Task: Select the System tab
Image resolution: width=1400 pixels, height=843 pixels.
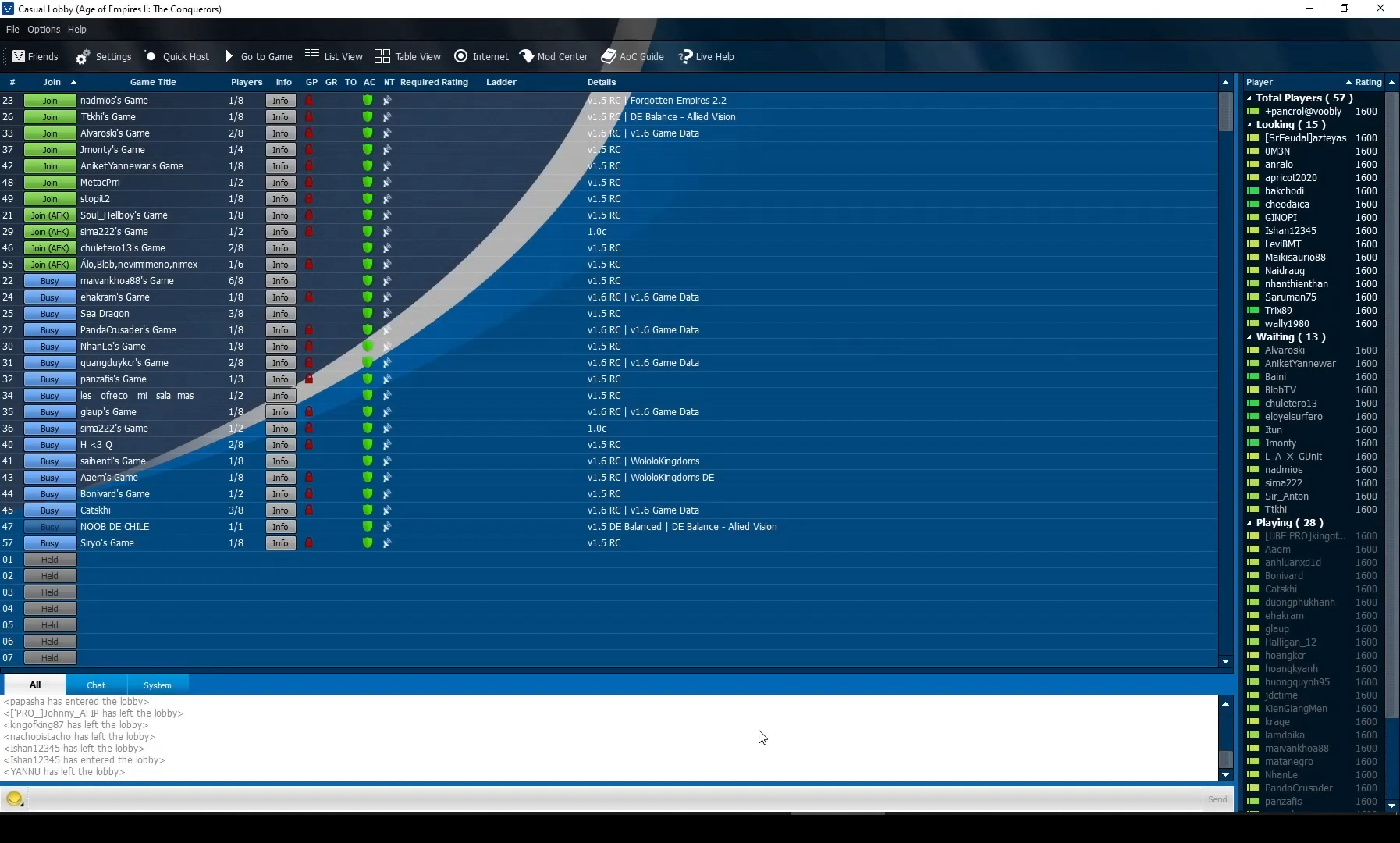Action: click(158, 685)
